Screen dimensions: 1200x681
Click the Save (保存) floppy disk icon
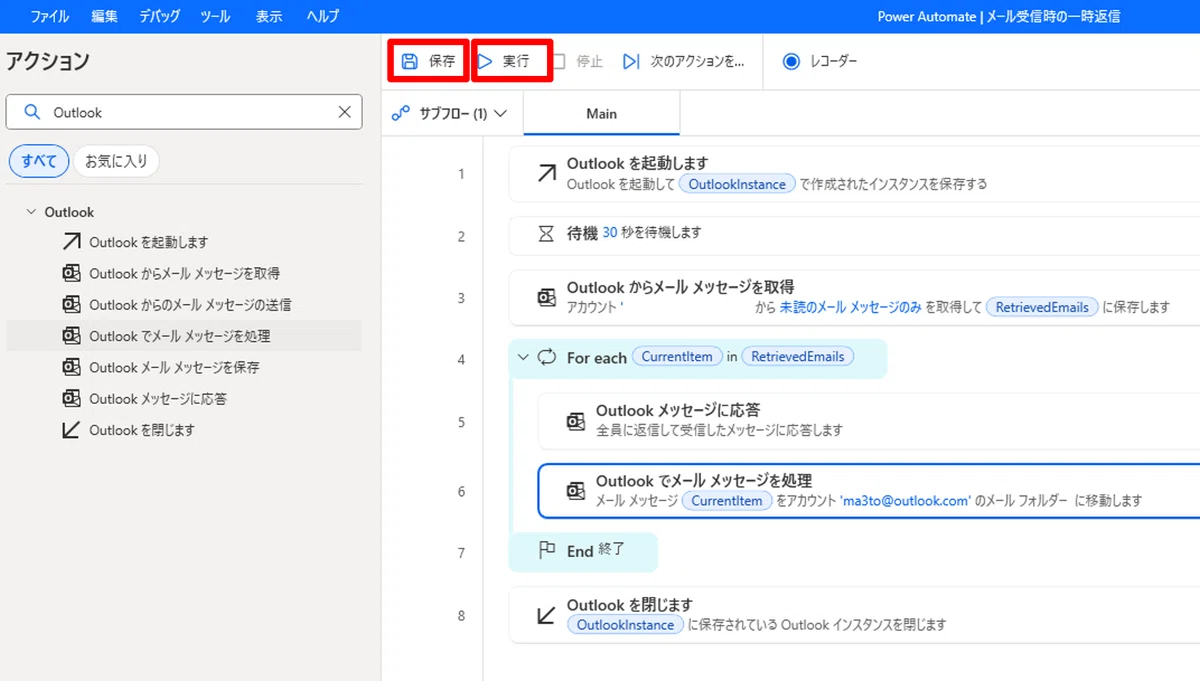pyautogui.click(x=410, y=61)
